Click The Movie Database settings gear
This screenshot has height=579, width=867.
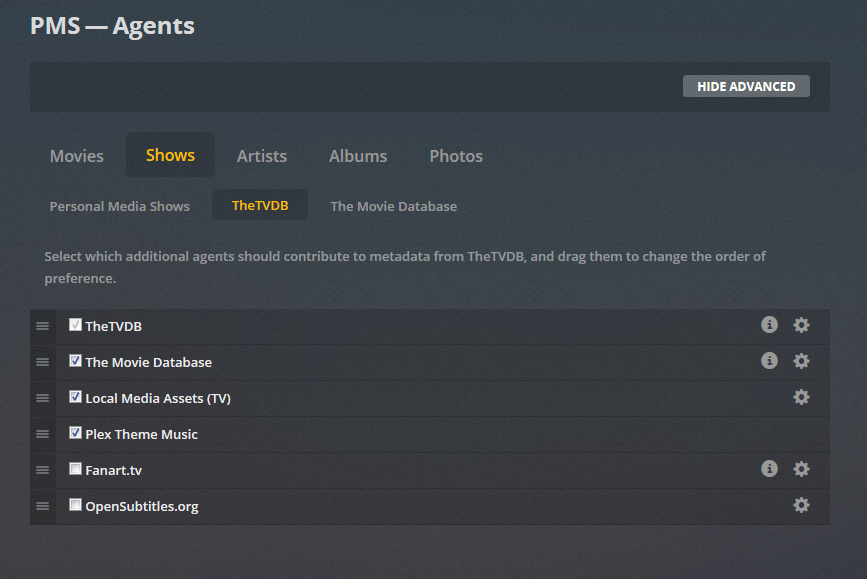801,361
